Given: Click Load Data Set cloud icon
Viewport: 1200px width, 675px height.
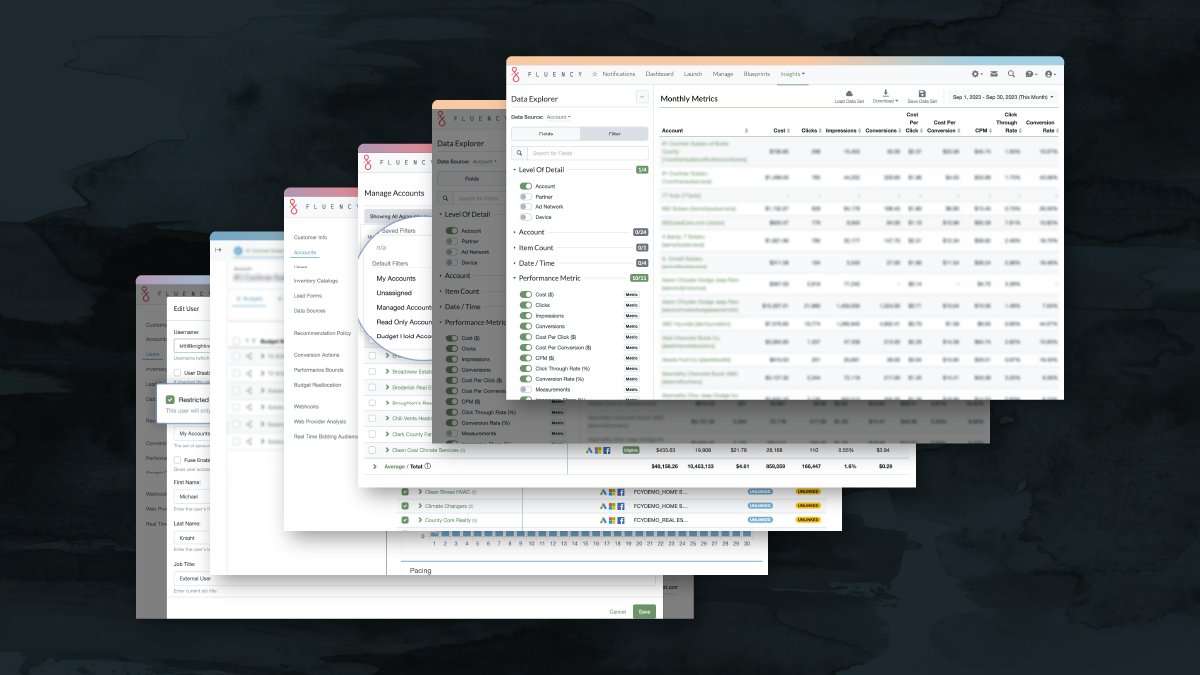Looking at the screenshot, I should (x=849, y=92).
